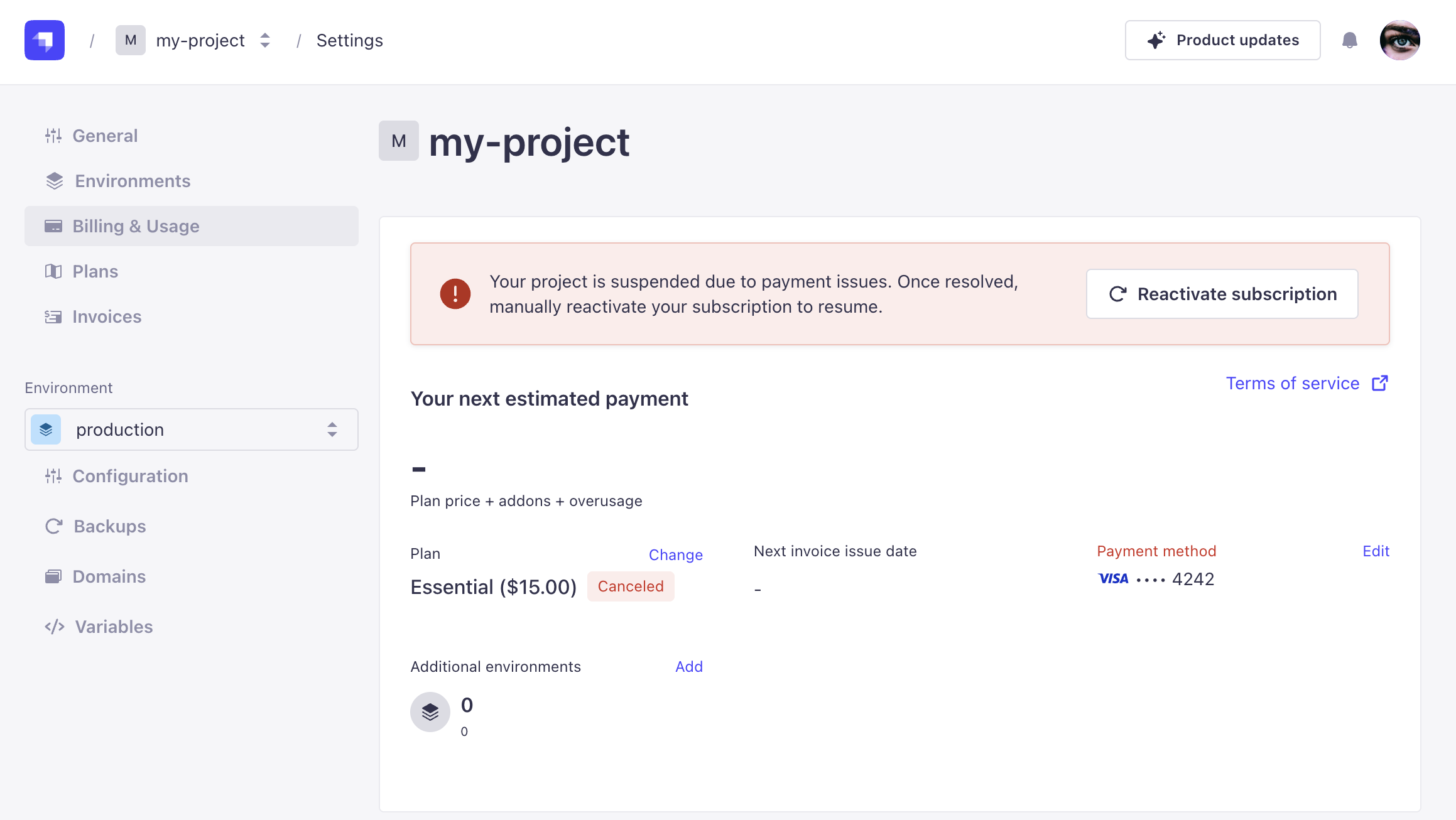This screenshot has width=1456, height=820.
Task: Click Change next to Plan
Action: point(675,555)
